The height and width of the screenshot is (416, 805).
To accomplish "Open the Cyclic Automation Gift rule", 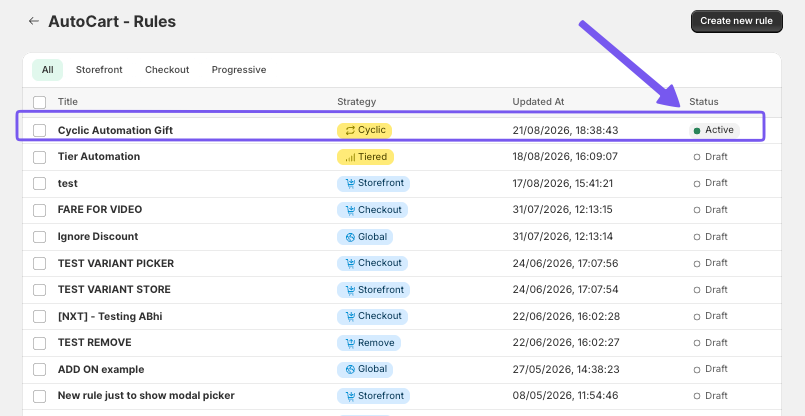I will pyautogui.click(x=115, y=130).
